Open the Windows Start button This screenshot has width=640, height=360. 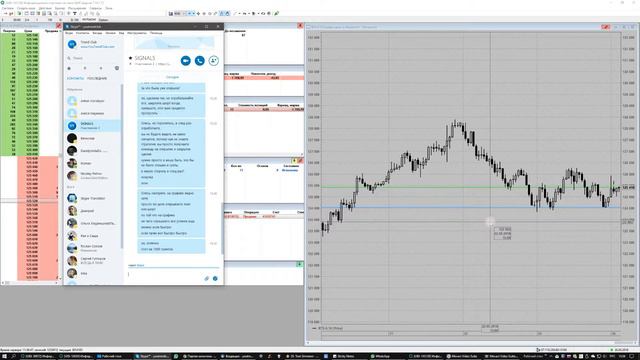click(4, 356)
